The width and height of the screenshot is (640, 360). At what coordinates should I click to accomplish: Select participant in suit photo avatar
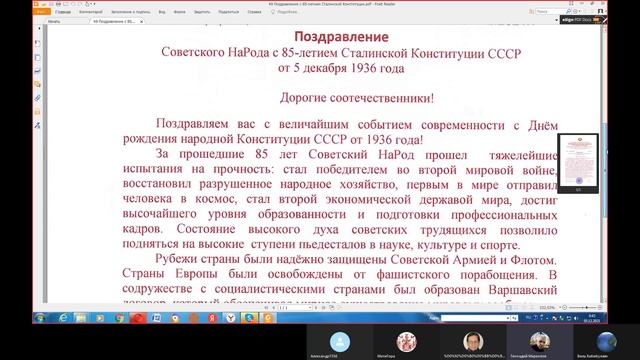473,342
